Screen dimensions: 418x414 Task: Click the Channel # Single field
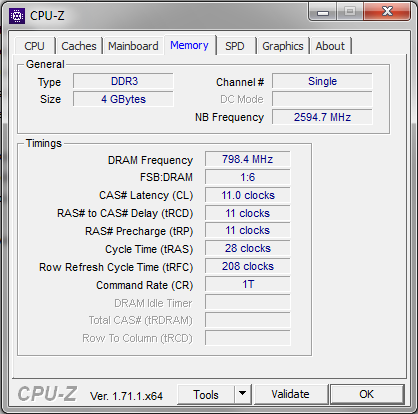[x=322, y=81]
